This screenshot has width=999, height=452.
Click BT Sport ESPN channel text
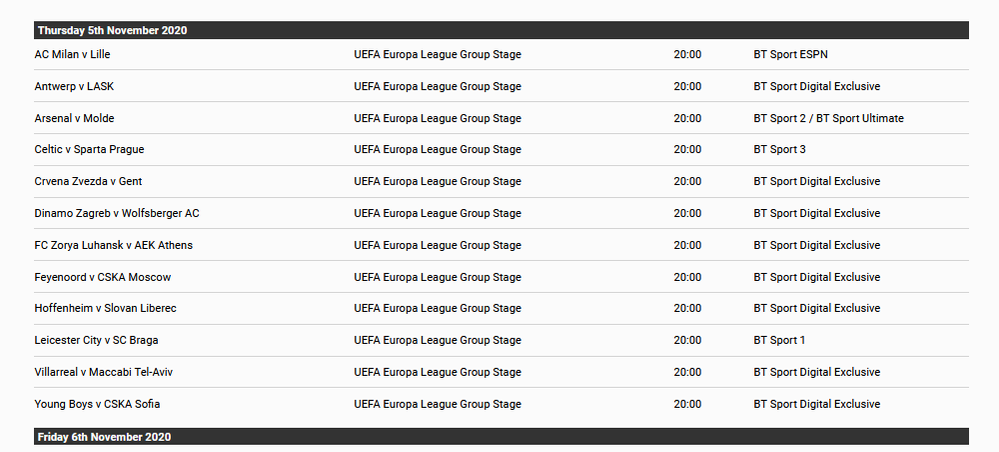point(790,54)
